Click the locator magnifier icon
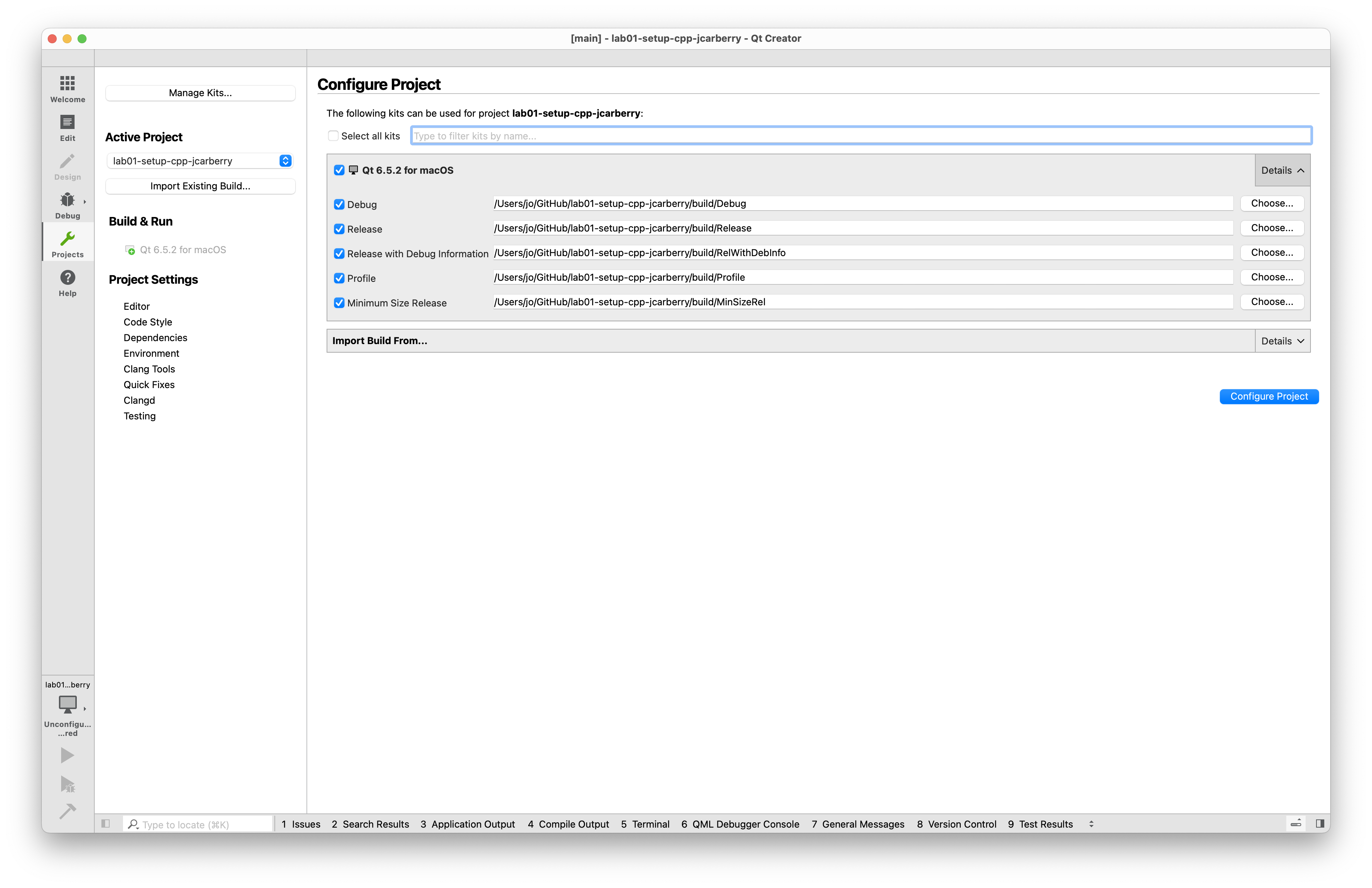The image size is (1372, 888). pyautogui.click(x=133, y=824)
